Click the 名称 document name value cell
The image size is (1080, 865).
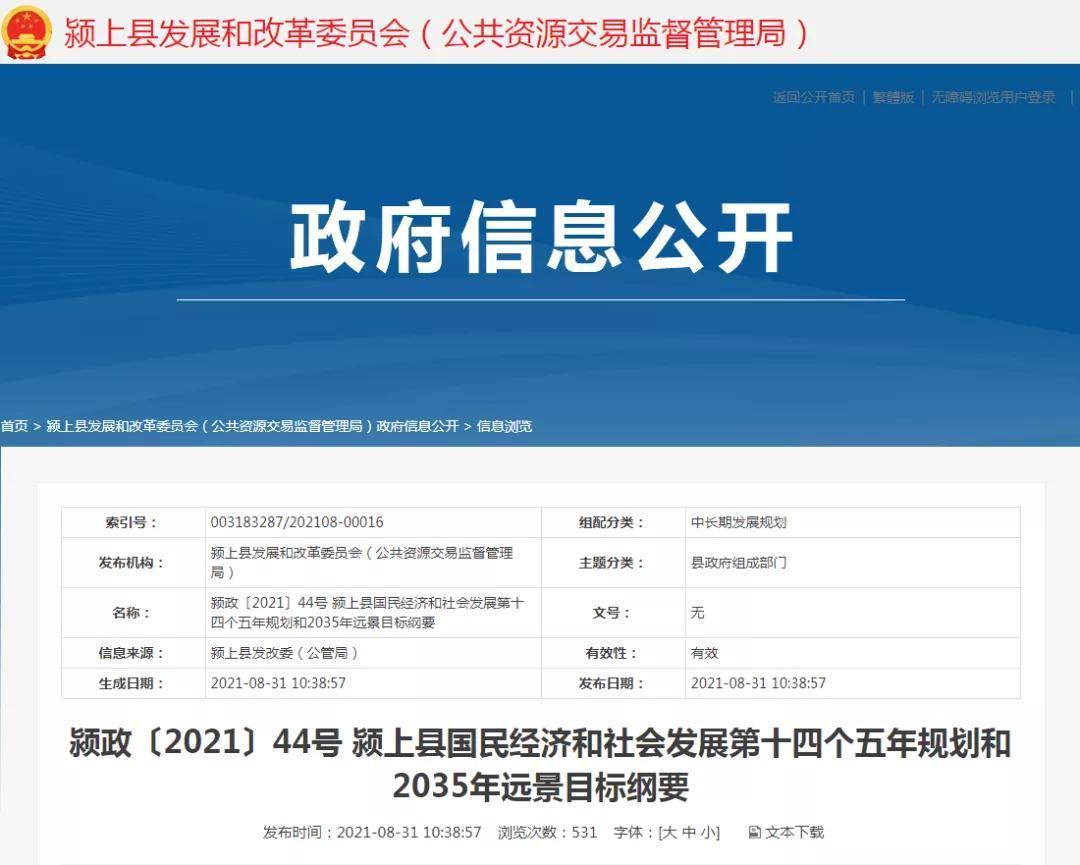coord(373,613)
